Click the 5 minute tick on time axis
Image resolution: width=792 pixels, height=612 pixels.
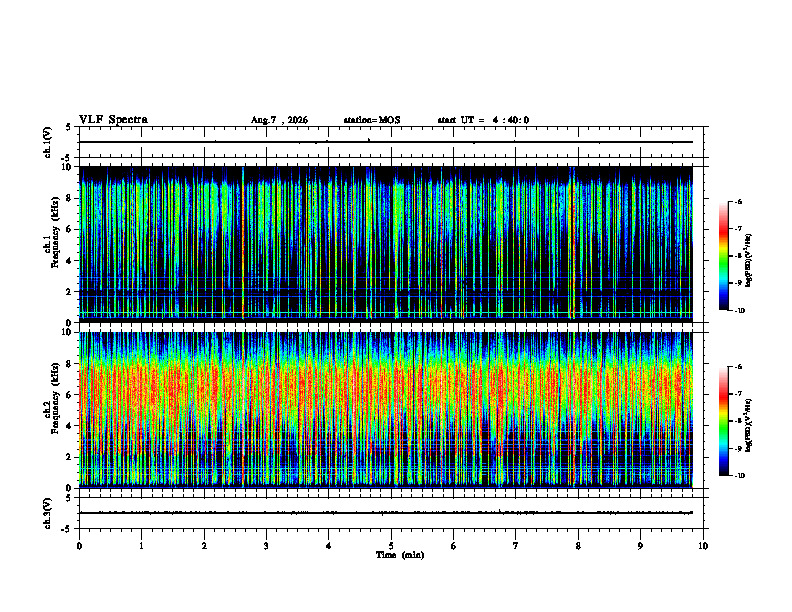(391, 546)
